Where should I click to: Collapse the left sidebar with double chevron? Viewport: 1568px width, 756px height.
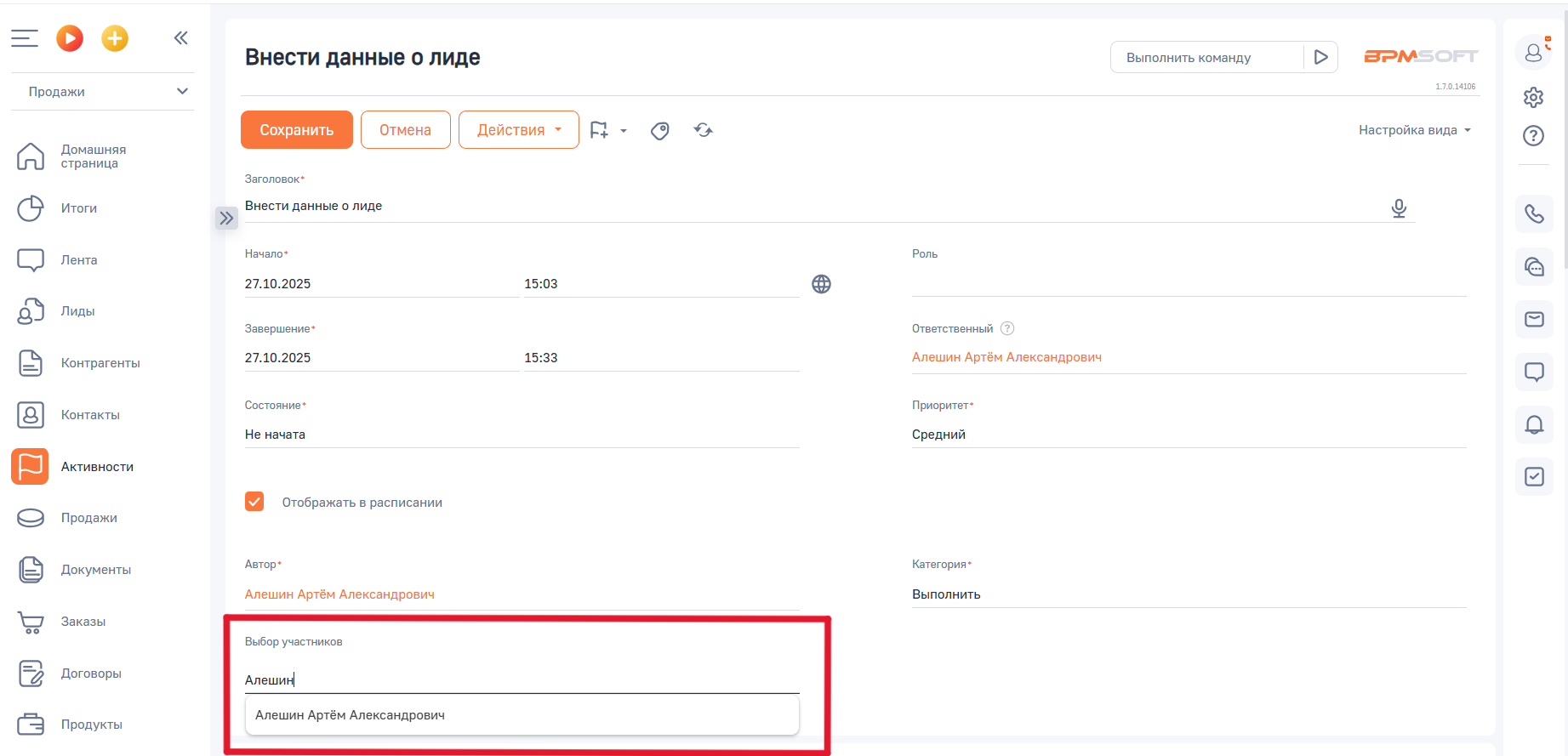[x=180, y=38]
